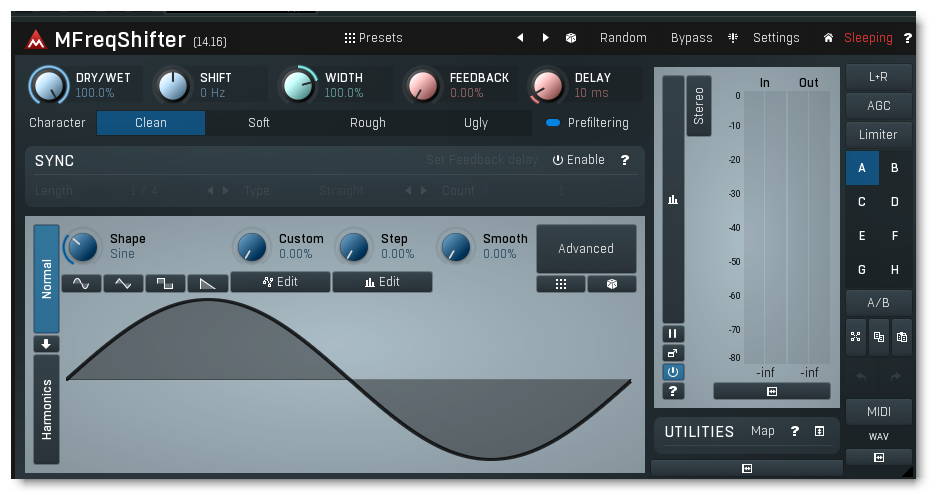Open the Settings menu

tap(776, 38)
